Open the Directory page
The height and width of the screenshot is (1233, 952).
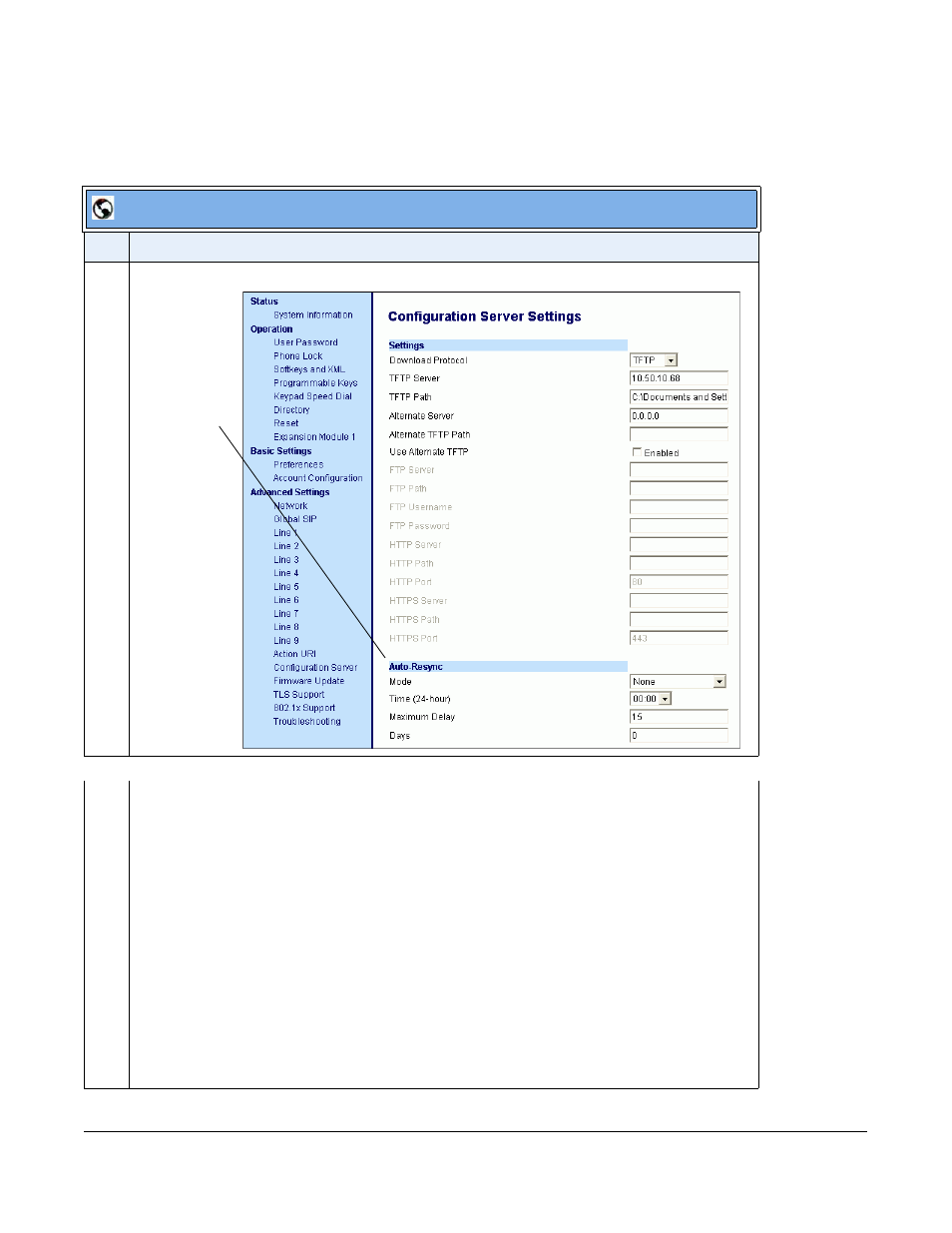[291, 410]
